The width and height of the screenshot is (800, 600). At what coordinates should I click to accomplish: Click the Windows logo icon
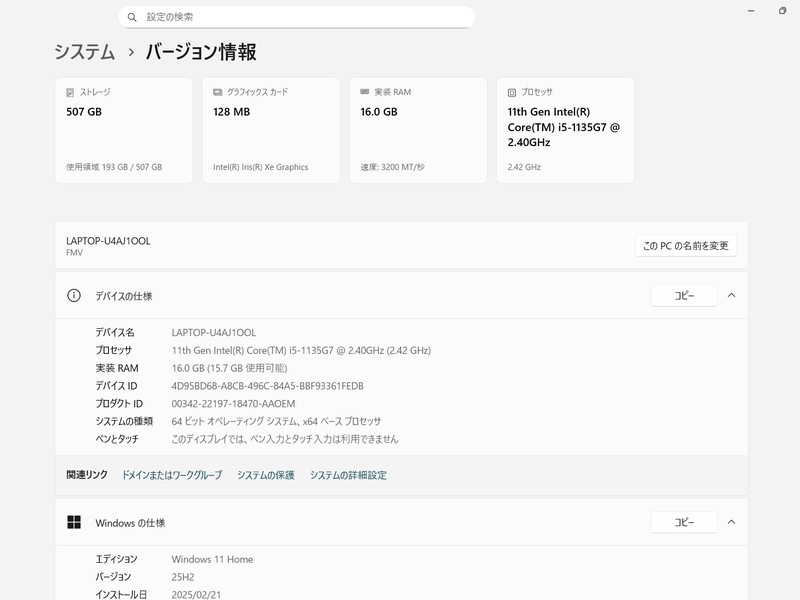(x=73, y=522)
